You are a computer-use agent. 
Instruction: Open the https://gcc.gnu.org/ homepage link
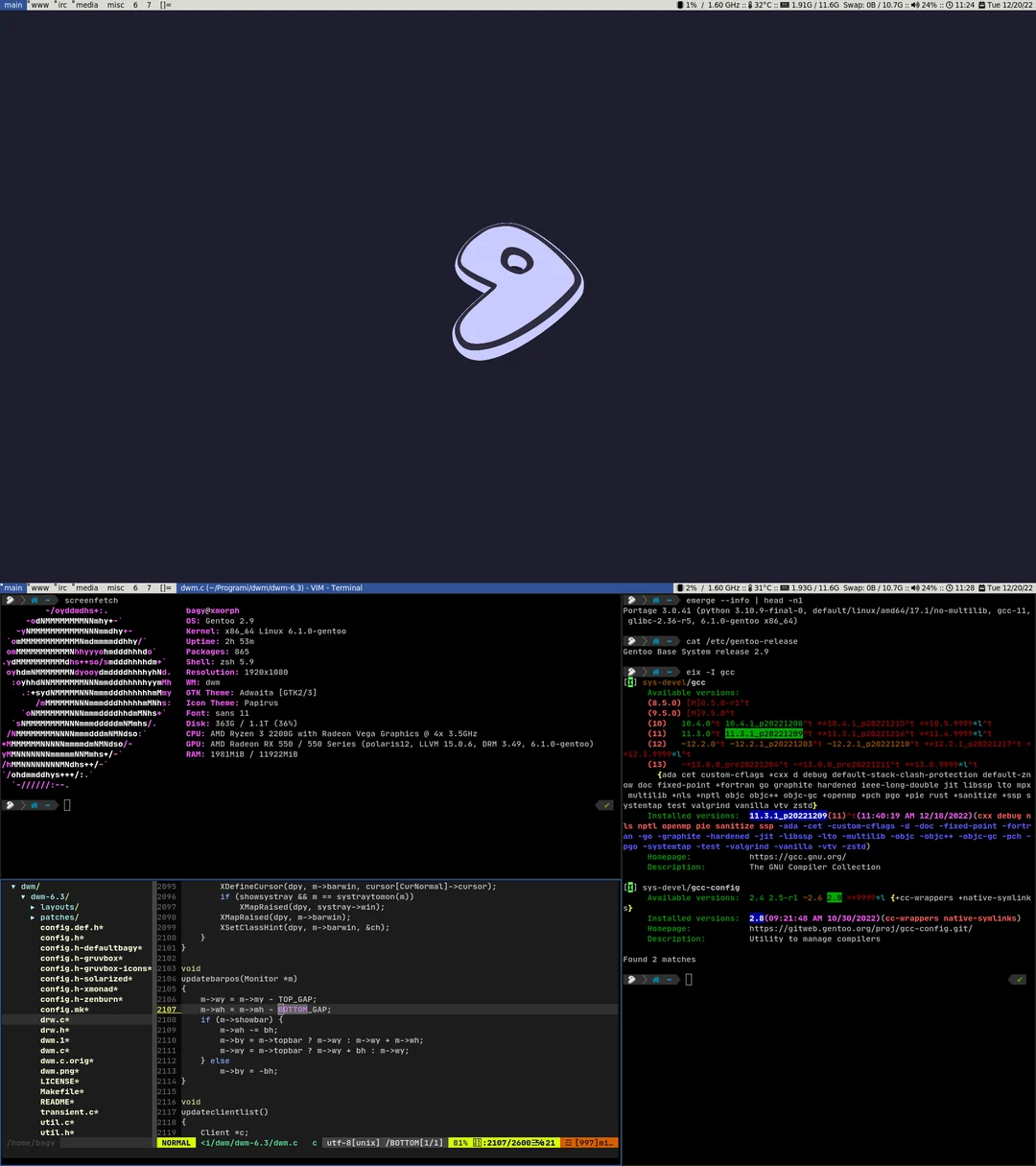tap(798, 856)
